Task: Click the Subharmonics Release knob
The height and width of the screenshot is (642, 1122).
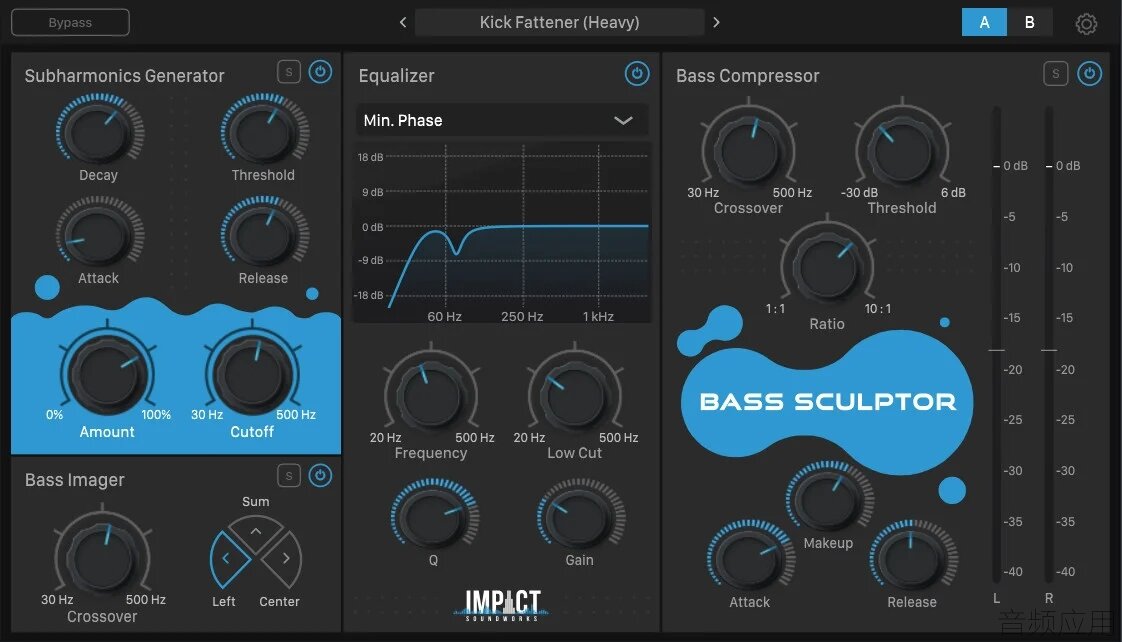Action: click(265, 235)
